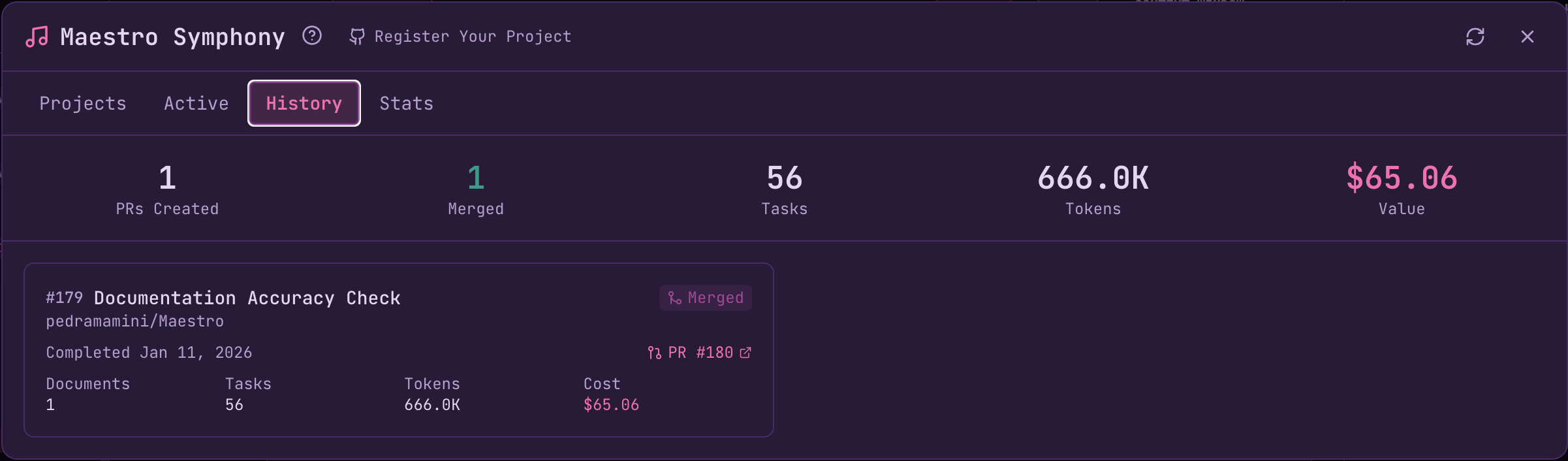
Task: Open help via the question mark icon
Action: pos(312,36)
